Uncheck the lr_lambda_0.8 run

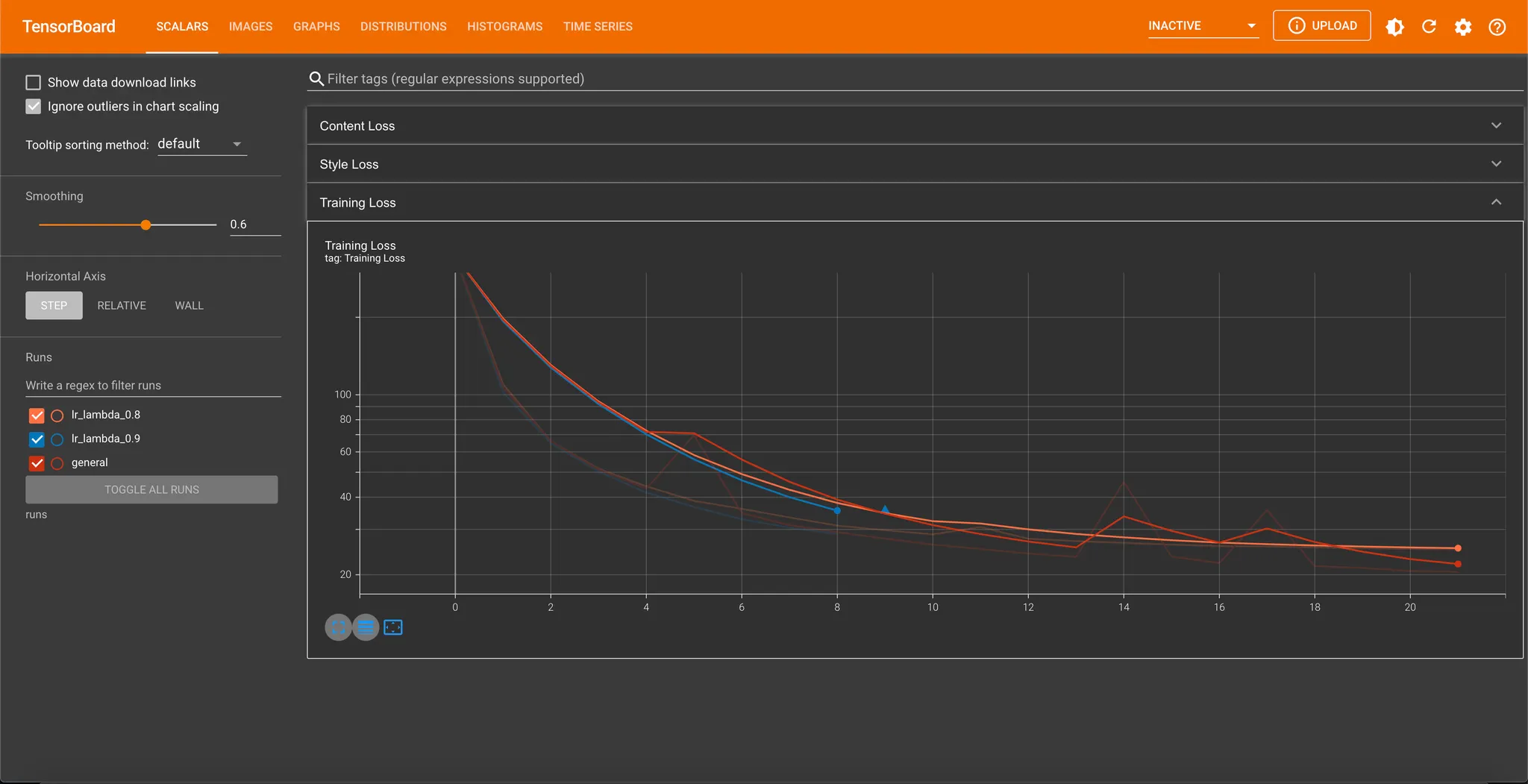click(37, 415)
